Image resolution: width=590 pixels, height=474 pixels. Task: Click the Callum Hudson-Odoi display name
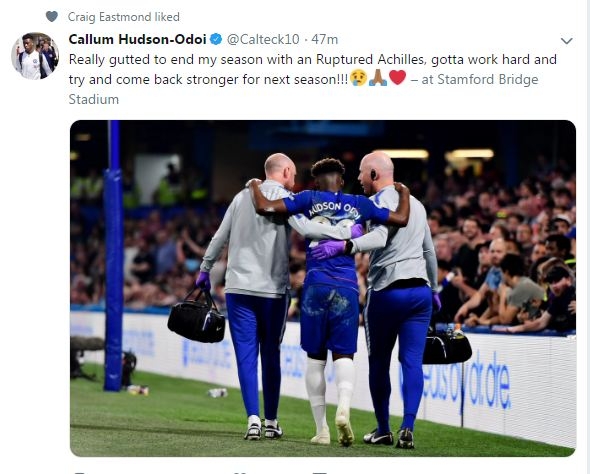tap(137, 39)
